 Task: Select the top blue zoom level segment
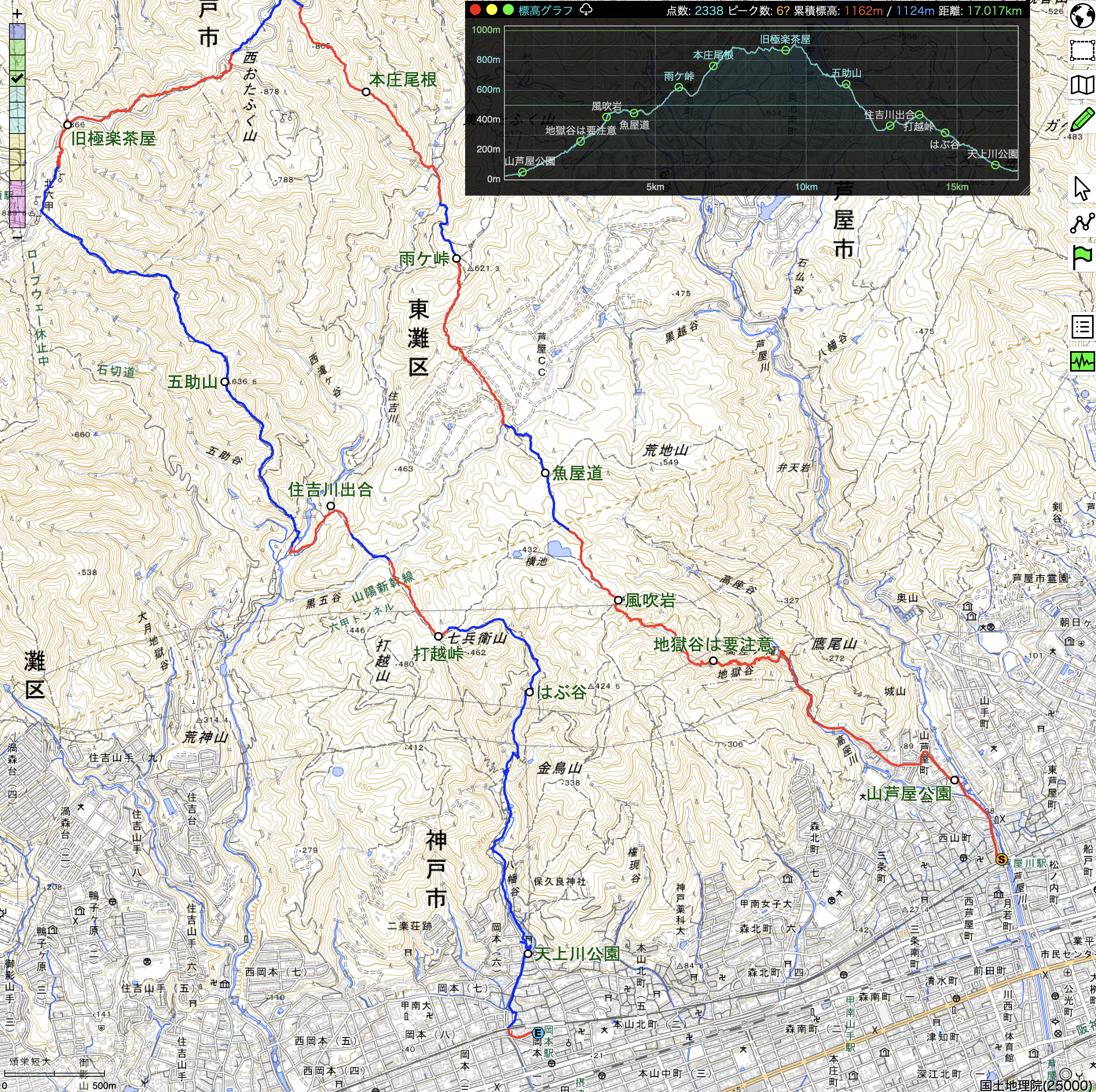[17, 31]
